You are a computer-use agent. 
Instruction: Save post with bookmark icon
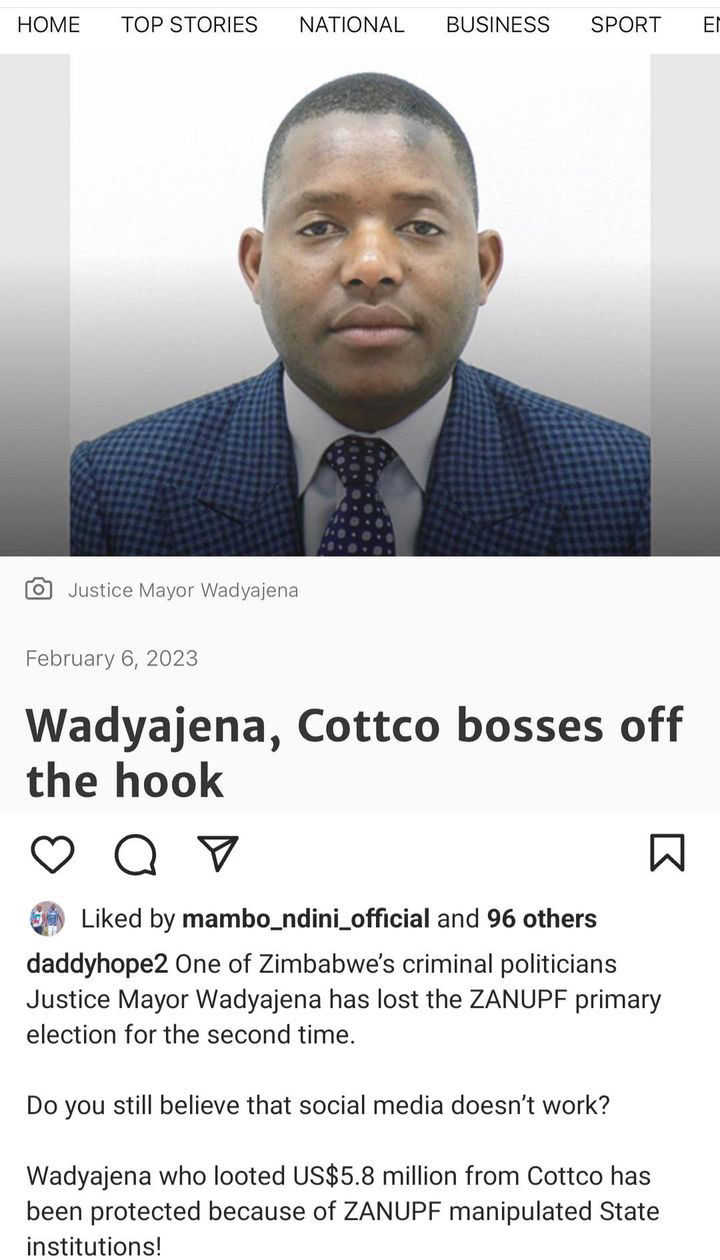coord(667,853)
